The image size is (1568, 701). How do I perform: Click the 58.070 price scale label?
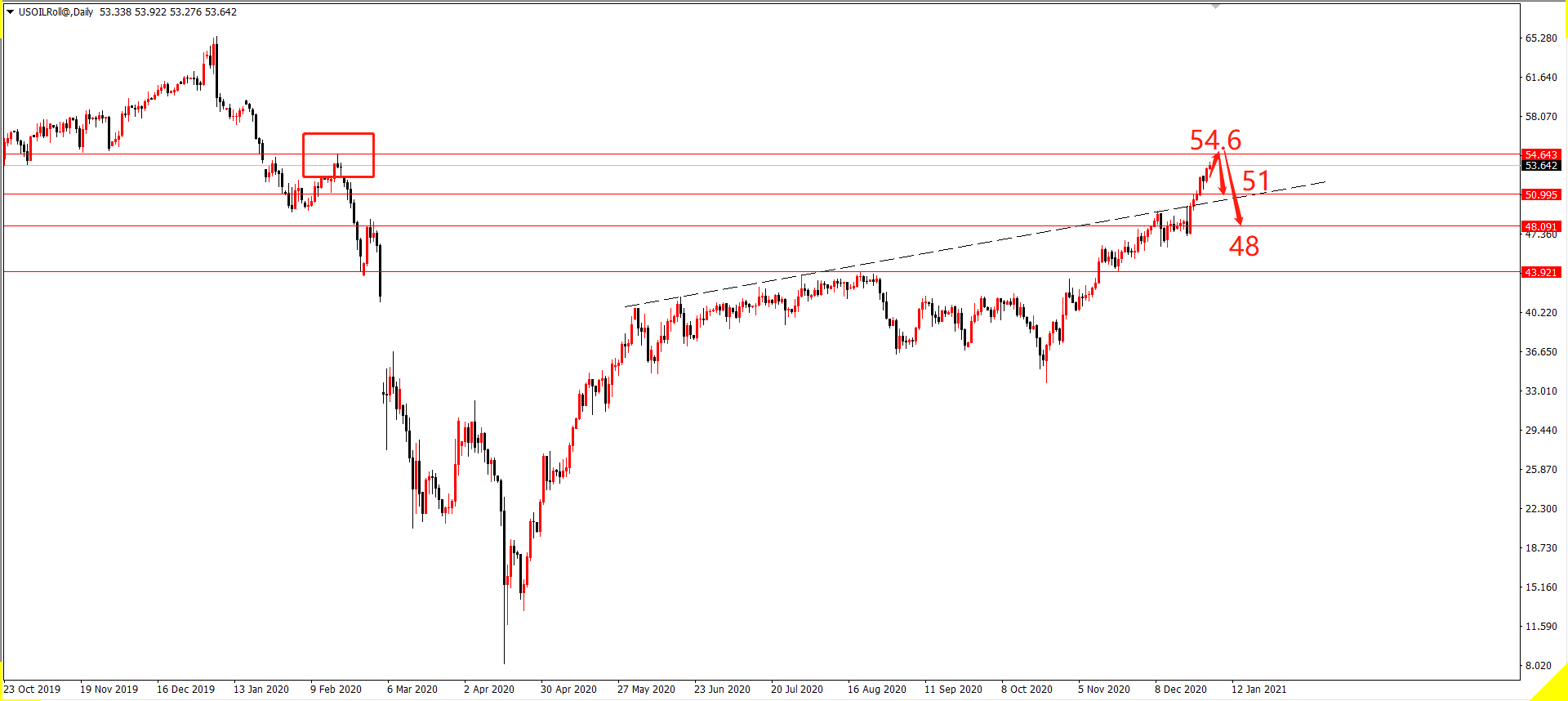click(1541, 117)
